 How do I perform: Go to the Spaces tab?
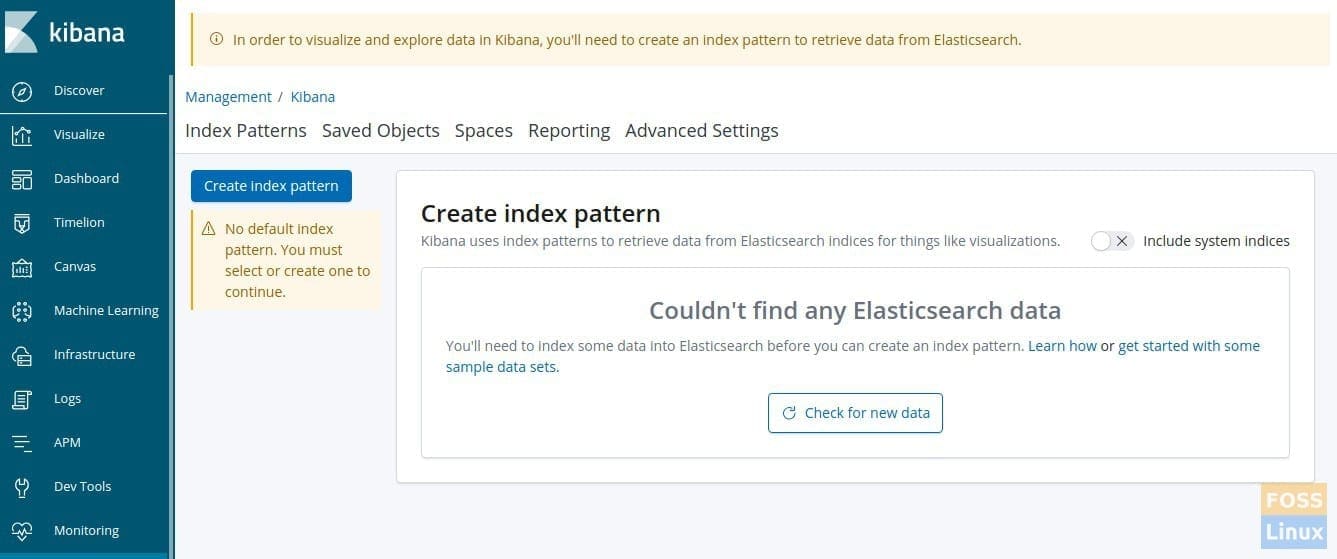[x=484, y=131]
